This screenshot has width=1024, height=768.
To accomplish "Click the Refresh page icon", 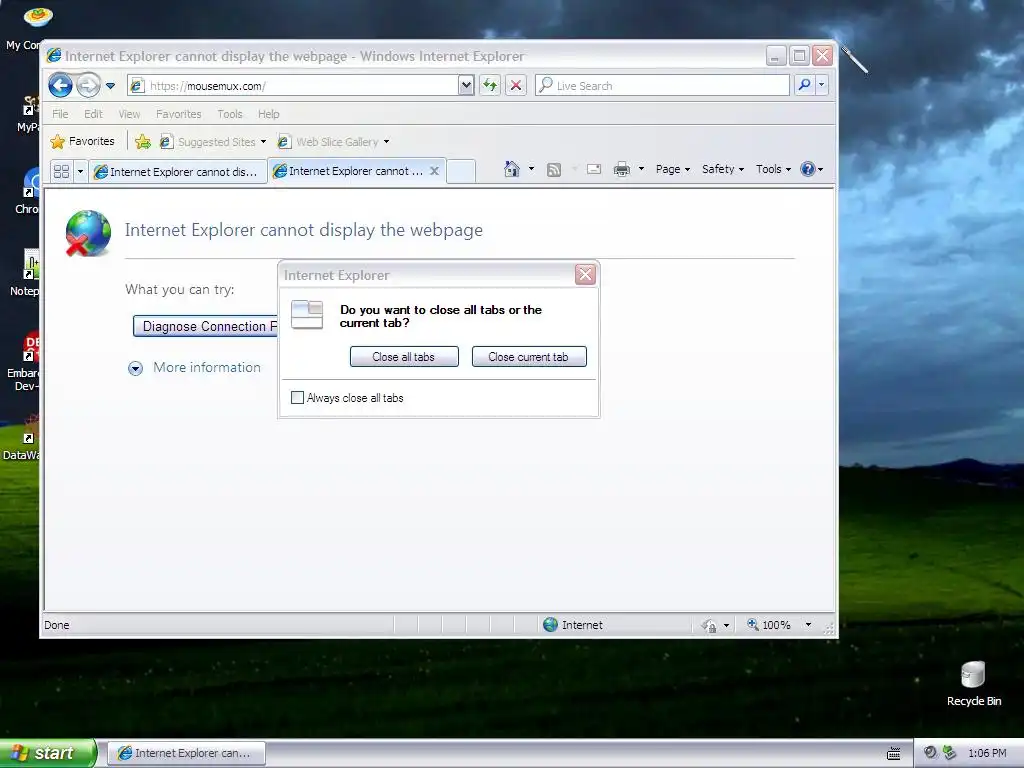I will pos(490,86).
